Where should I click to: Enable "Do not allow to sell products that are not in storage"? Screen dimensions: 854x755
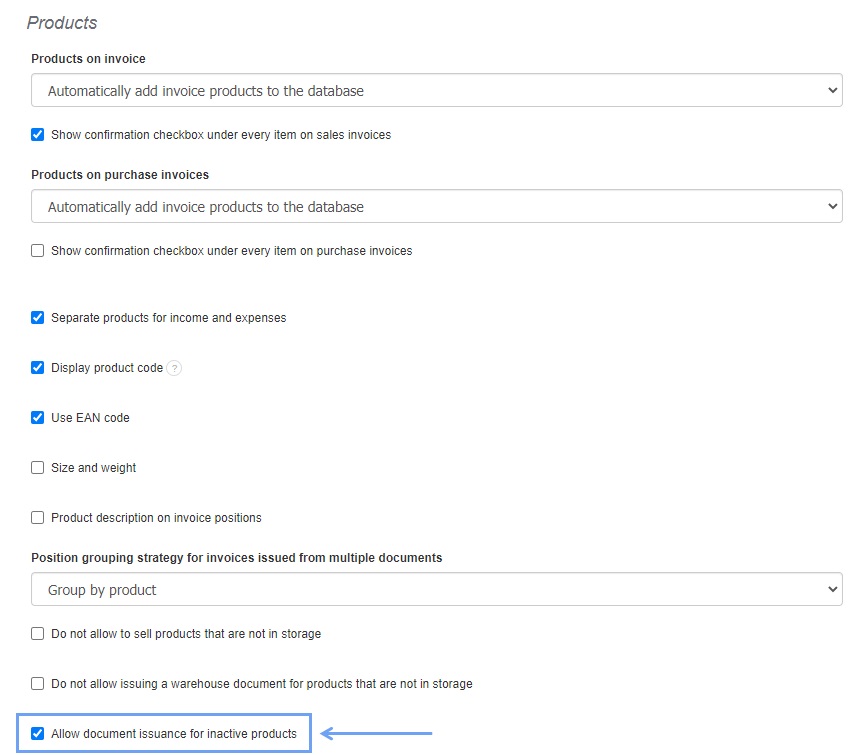click(37, 633)
